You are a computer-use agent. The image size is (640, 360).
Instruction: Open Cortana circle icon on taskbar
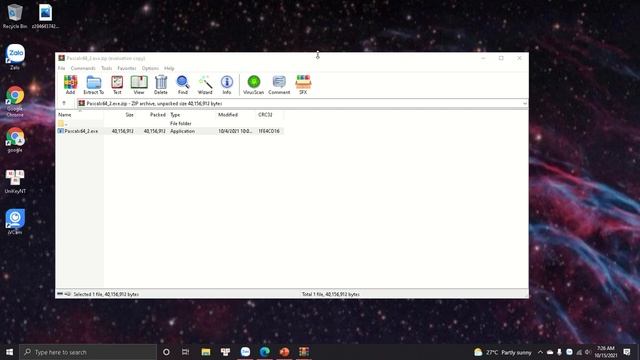click(166, 352)
